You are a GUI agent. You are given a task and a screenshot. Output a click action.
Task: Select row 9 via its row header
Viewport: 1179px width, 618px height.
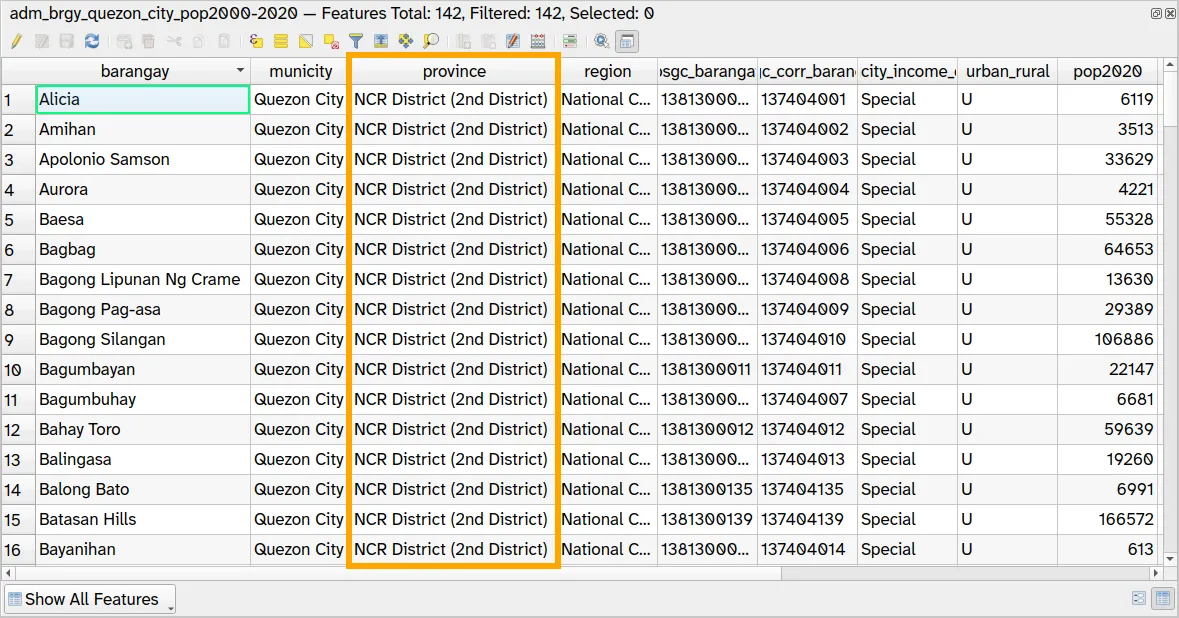[18, 339]
